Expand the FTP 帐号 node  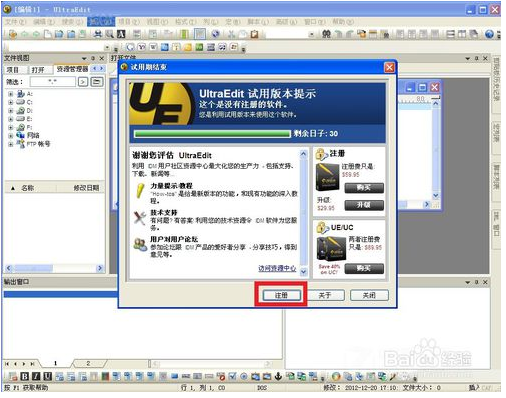tap(11, 144)
